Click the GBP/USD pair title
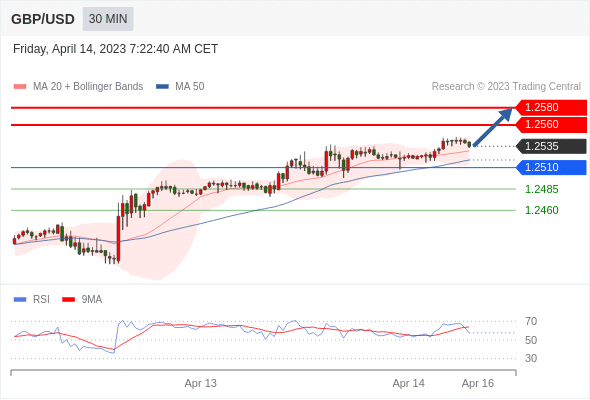 tap(43, 19)
